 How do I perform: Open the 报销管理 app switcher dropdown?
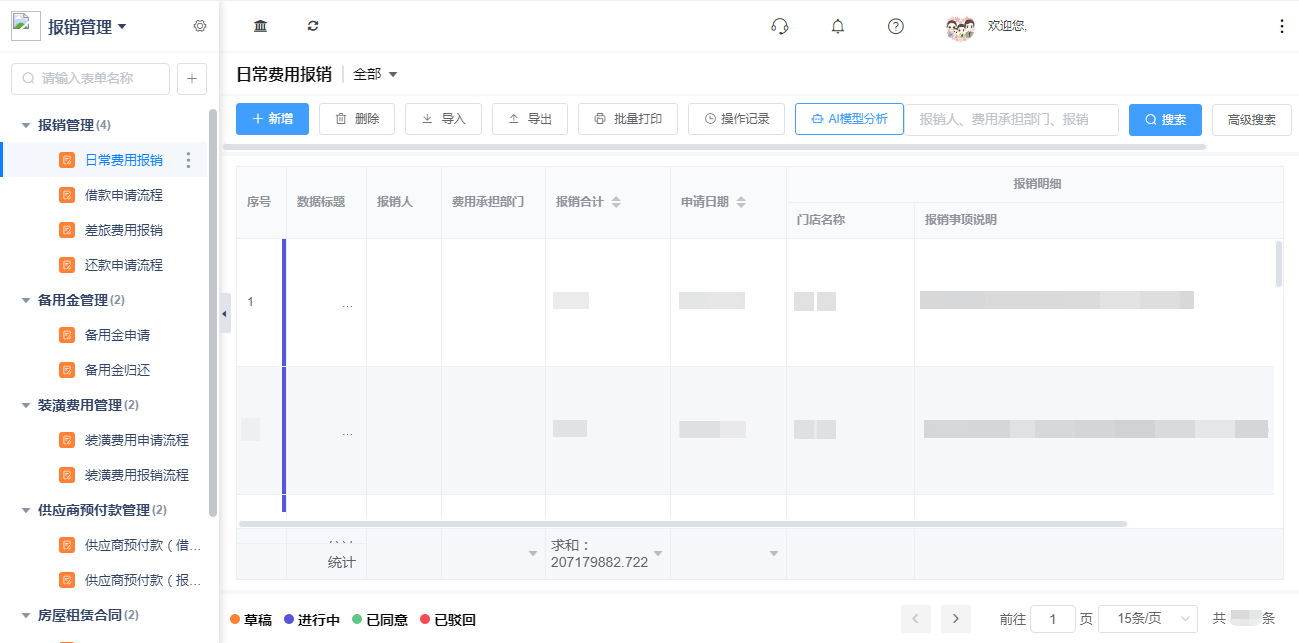pos(88,27)
